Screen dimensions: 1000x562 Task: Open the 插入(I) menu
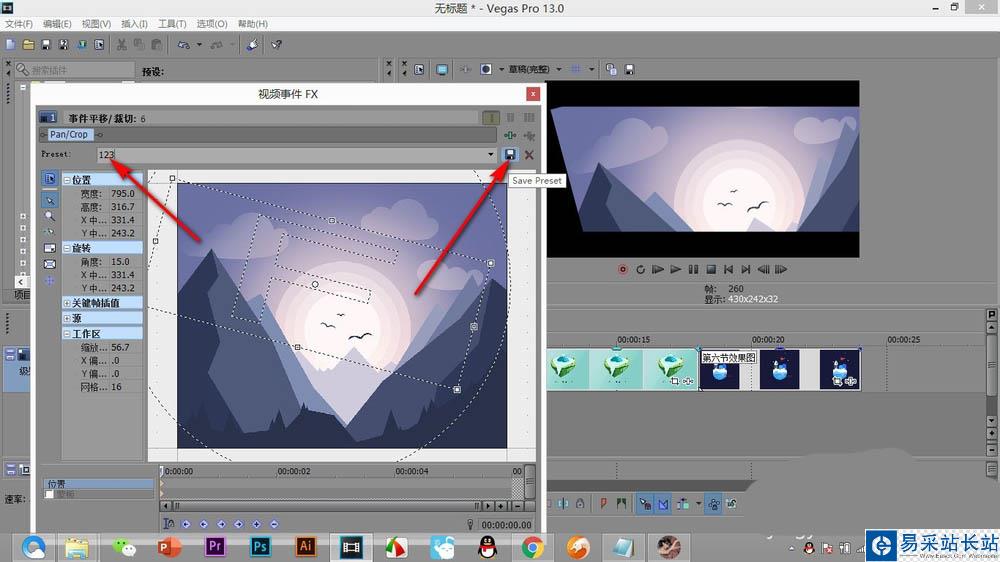click(x=134, y=24)
